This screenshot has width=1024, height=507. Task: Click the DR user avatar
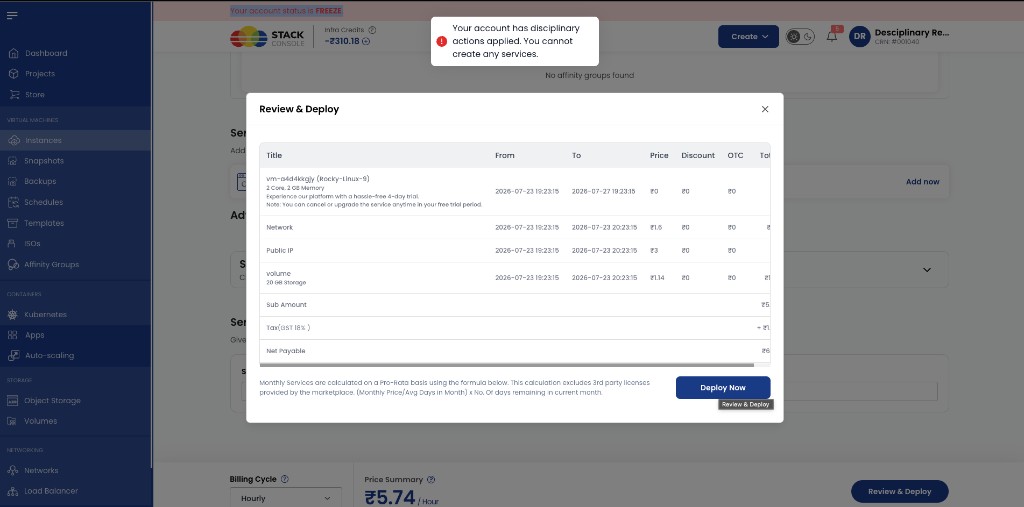[859, 37]
